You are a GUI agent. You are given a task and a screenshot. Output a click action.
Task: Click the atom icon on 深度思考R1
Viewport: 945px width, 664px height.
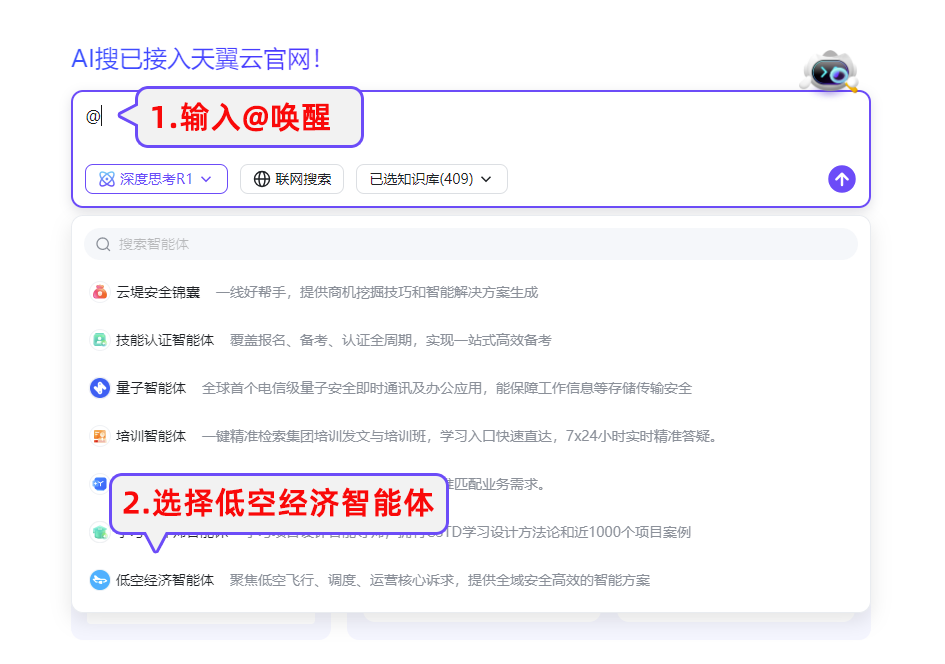[x=107, y=179]
